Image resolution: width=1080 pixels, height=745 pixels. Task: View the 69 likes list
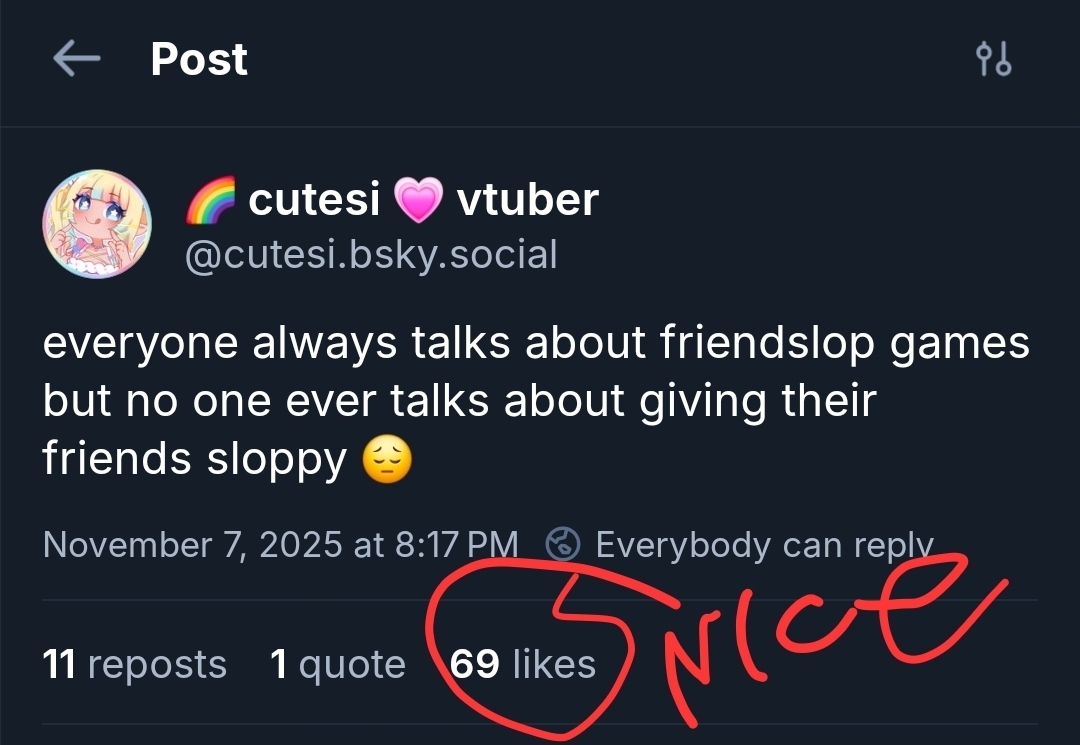(x=523, y=664)
